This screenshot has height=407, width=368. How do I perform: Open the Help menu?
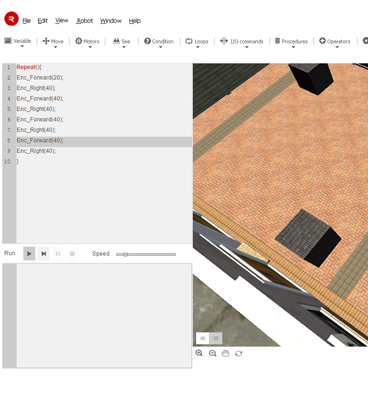pyautogui.click(x=135, y=21)
